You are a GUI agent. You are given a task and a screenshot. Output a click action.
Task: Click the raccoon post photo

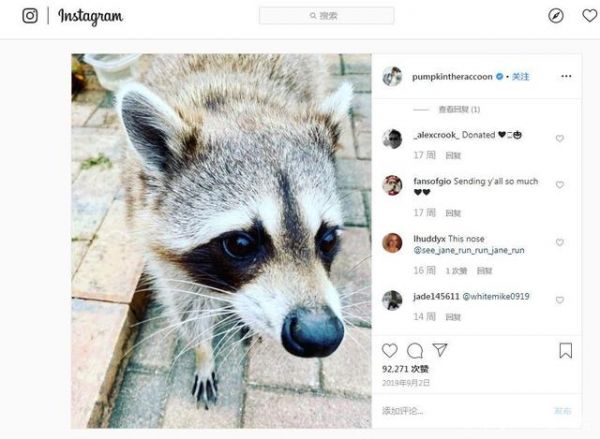[x=221, y=240]
